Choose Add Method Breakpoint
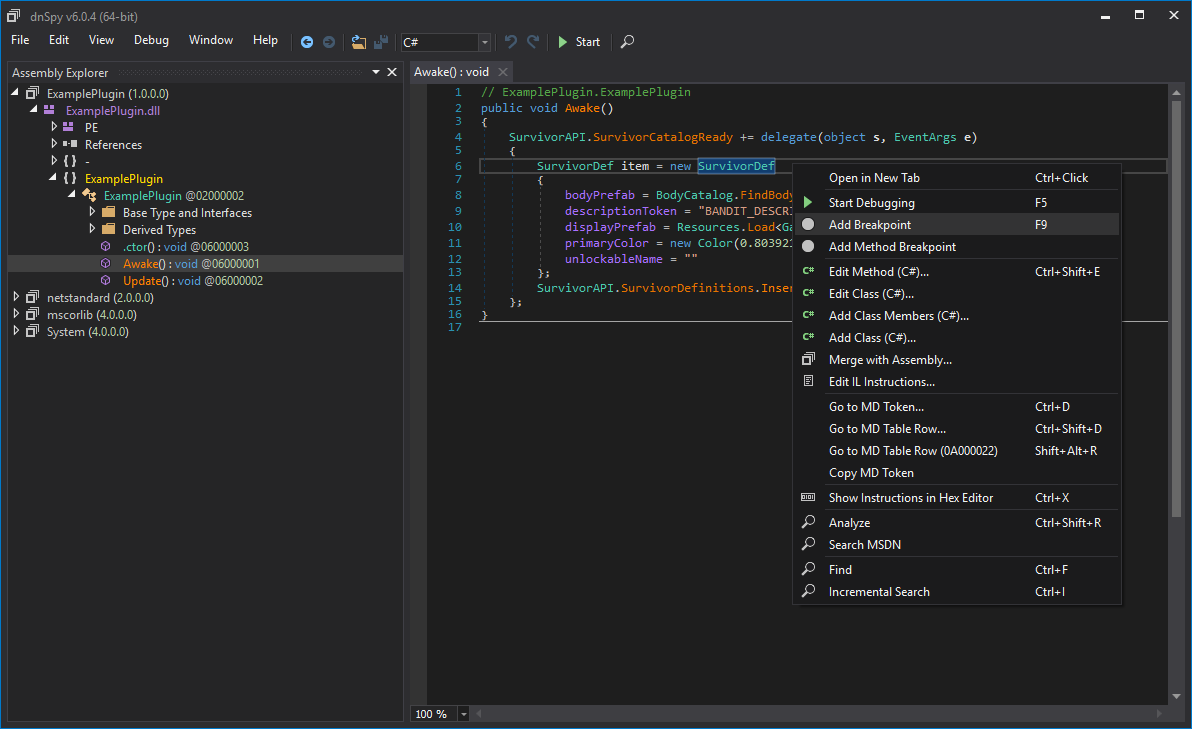 tap(957, 246)
